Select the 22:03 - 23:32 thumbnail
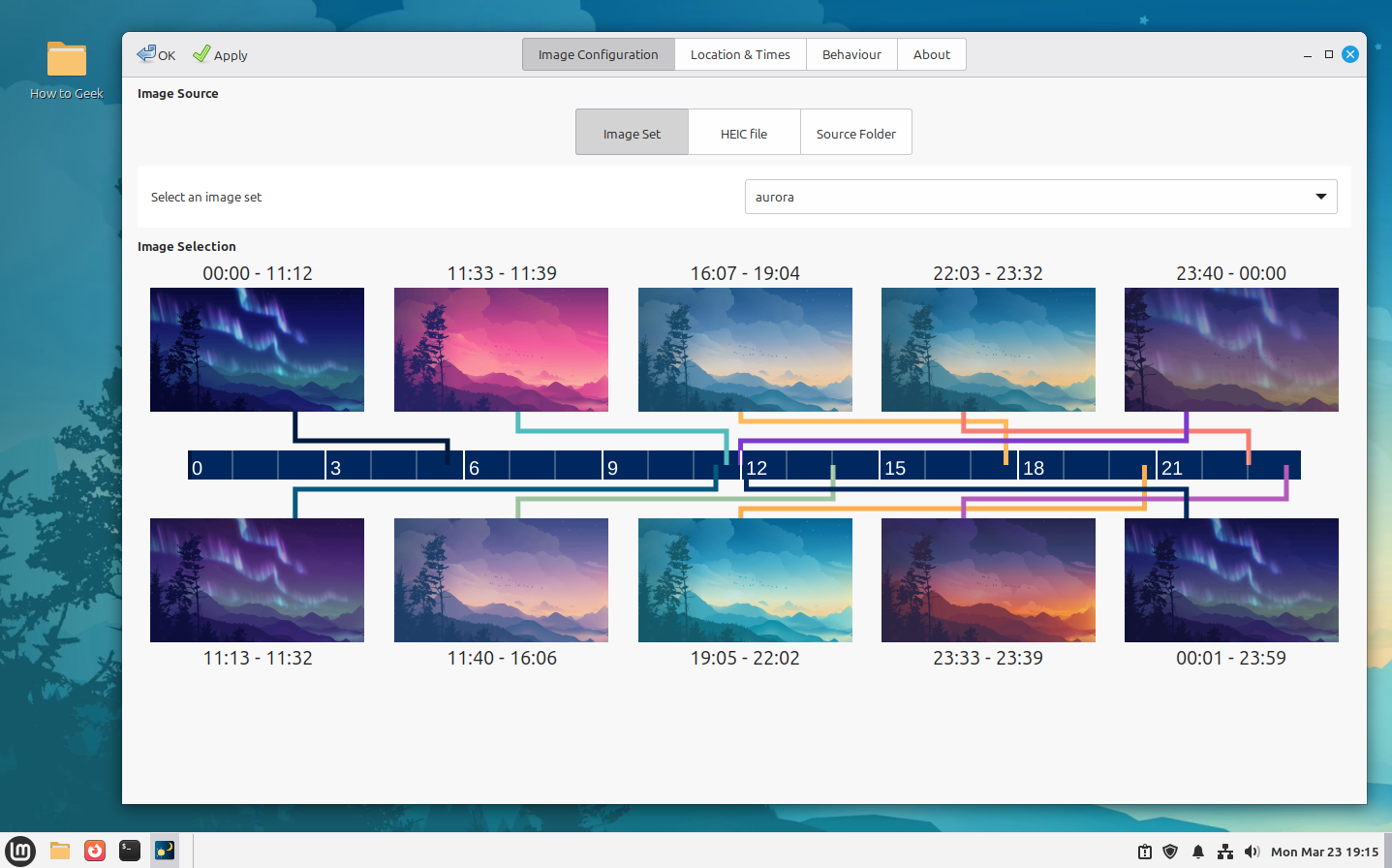This screenshot has height=868, width=1392. pyautogui.click(x=988, y=350)
